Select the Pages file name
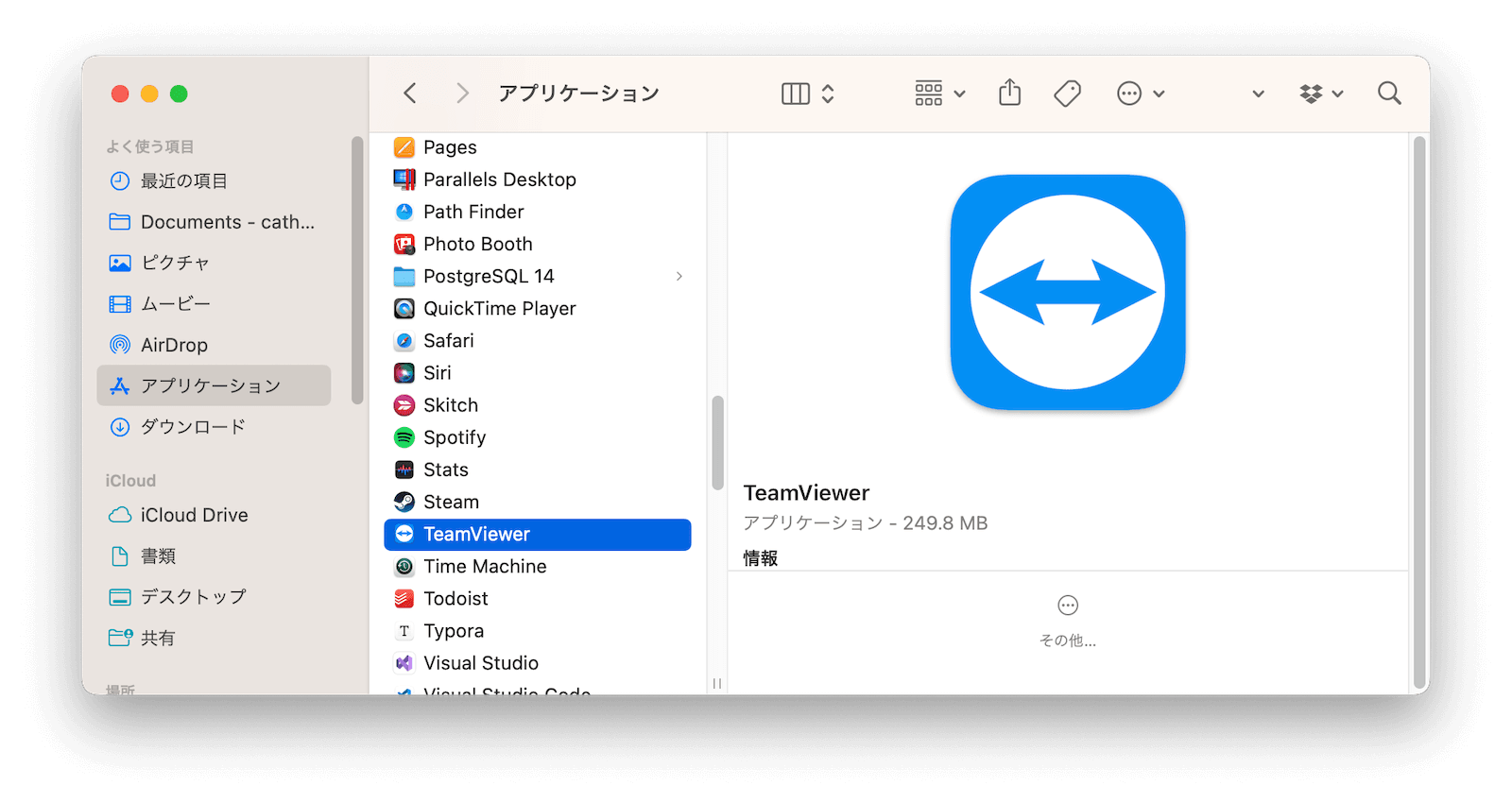1512x803 pixels. click(450, 147)
